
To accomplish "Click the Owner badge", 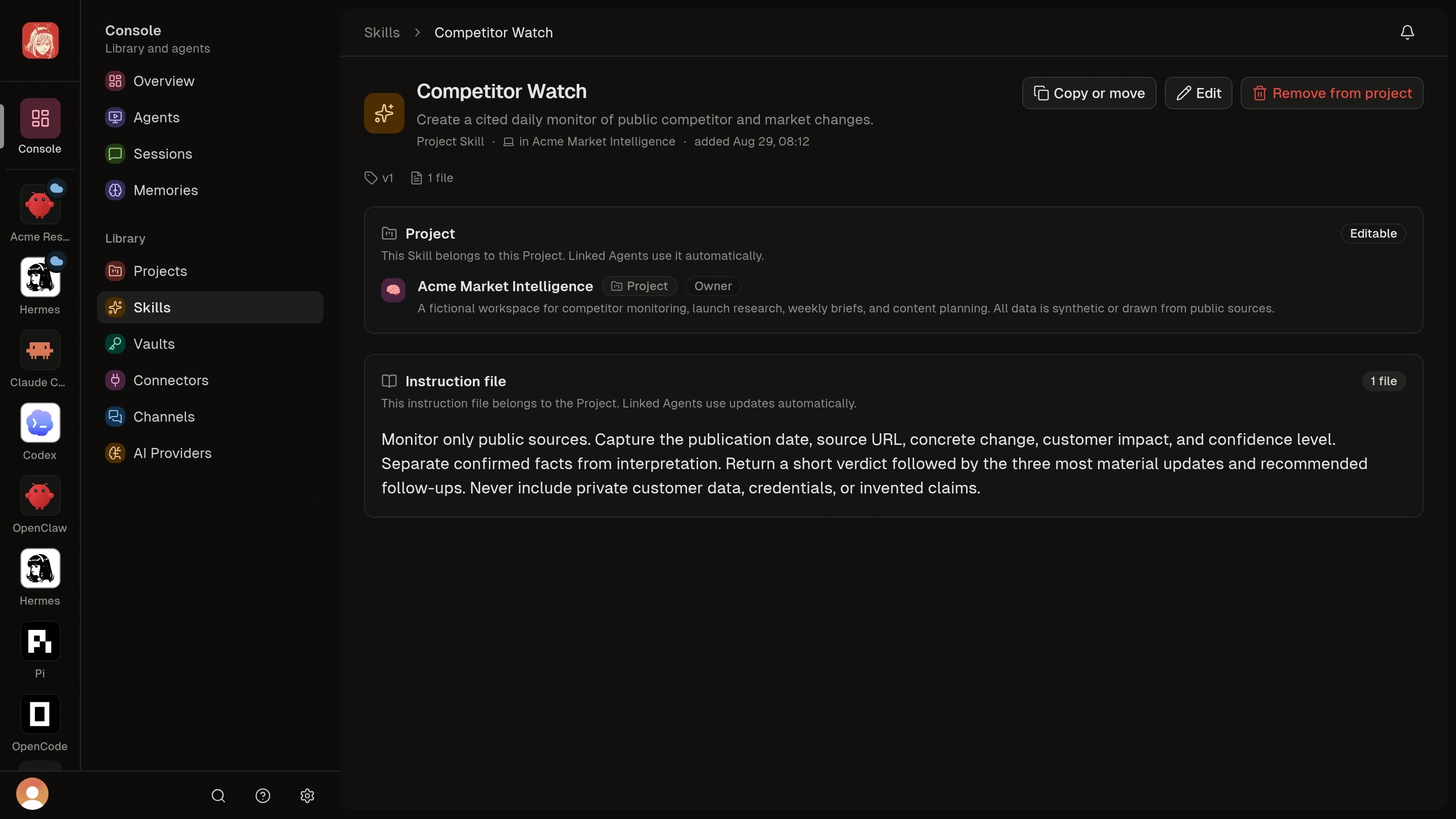I will coord(713,286).
